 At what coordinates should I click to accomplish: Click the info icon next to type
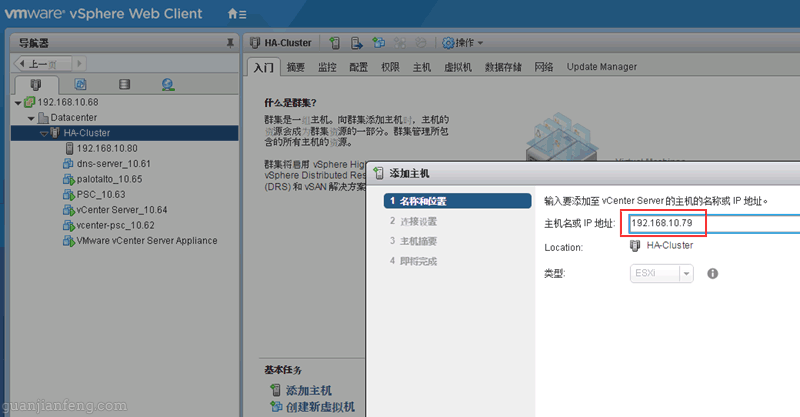point(713,274)
